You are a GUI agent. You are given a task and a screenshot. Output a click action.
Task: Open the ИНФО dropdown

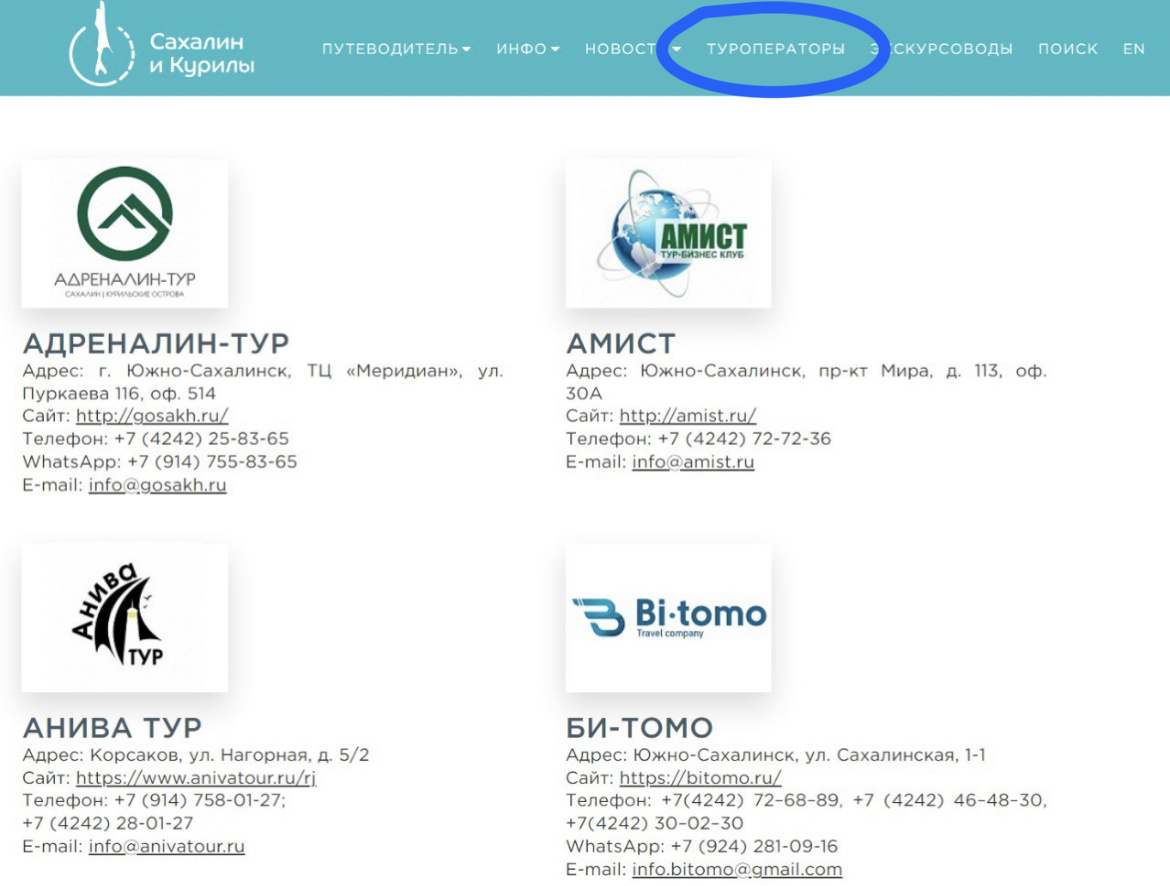527,47
